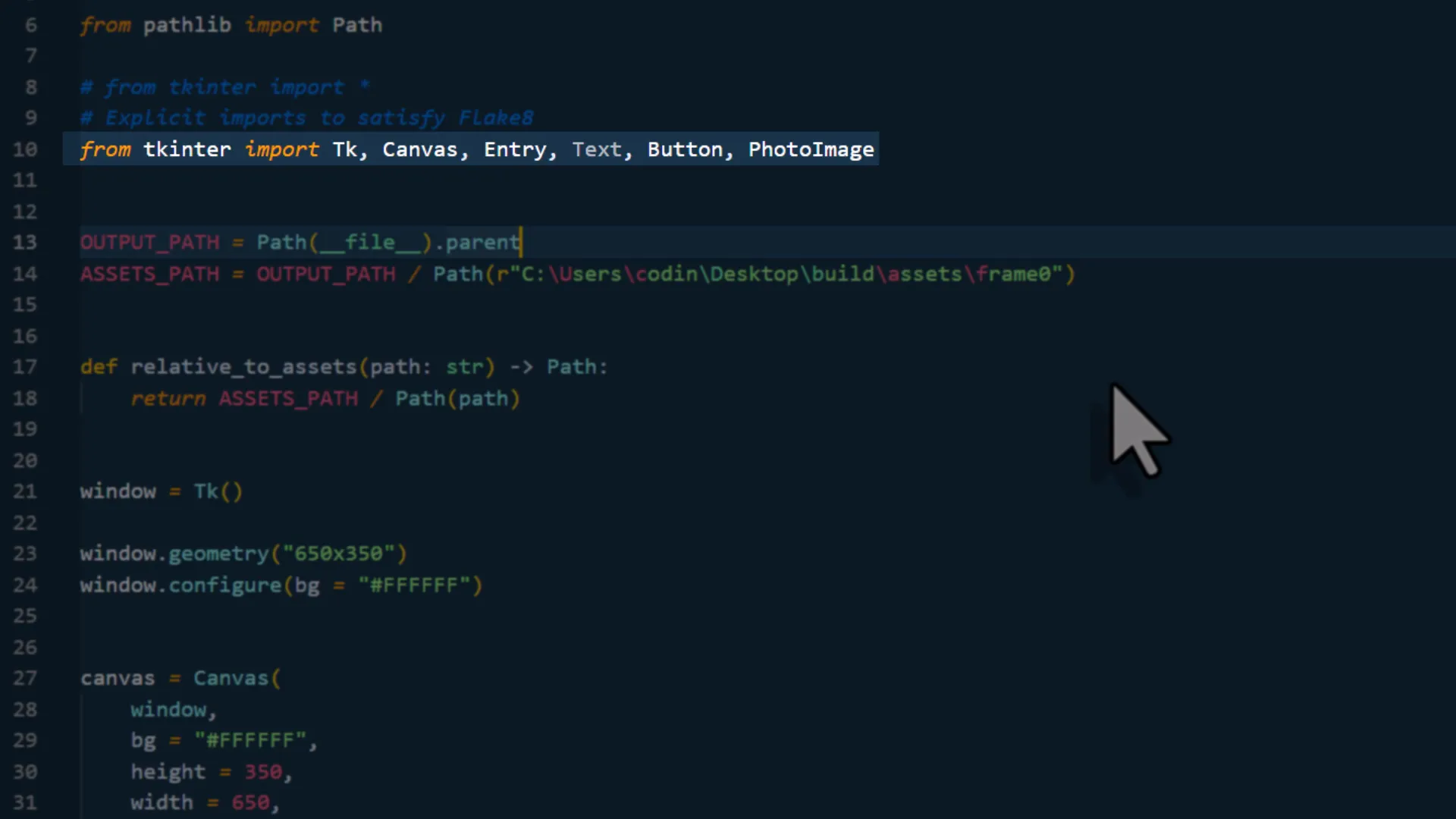The height and width of the screenshot is (819, 1456).
Task: Click the Flake8 comment on line 9
Action: click(x=306, y=118)
